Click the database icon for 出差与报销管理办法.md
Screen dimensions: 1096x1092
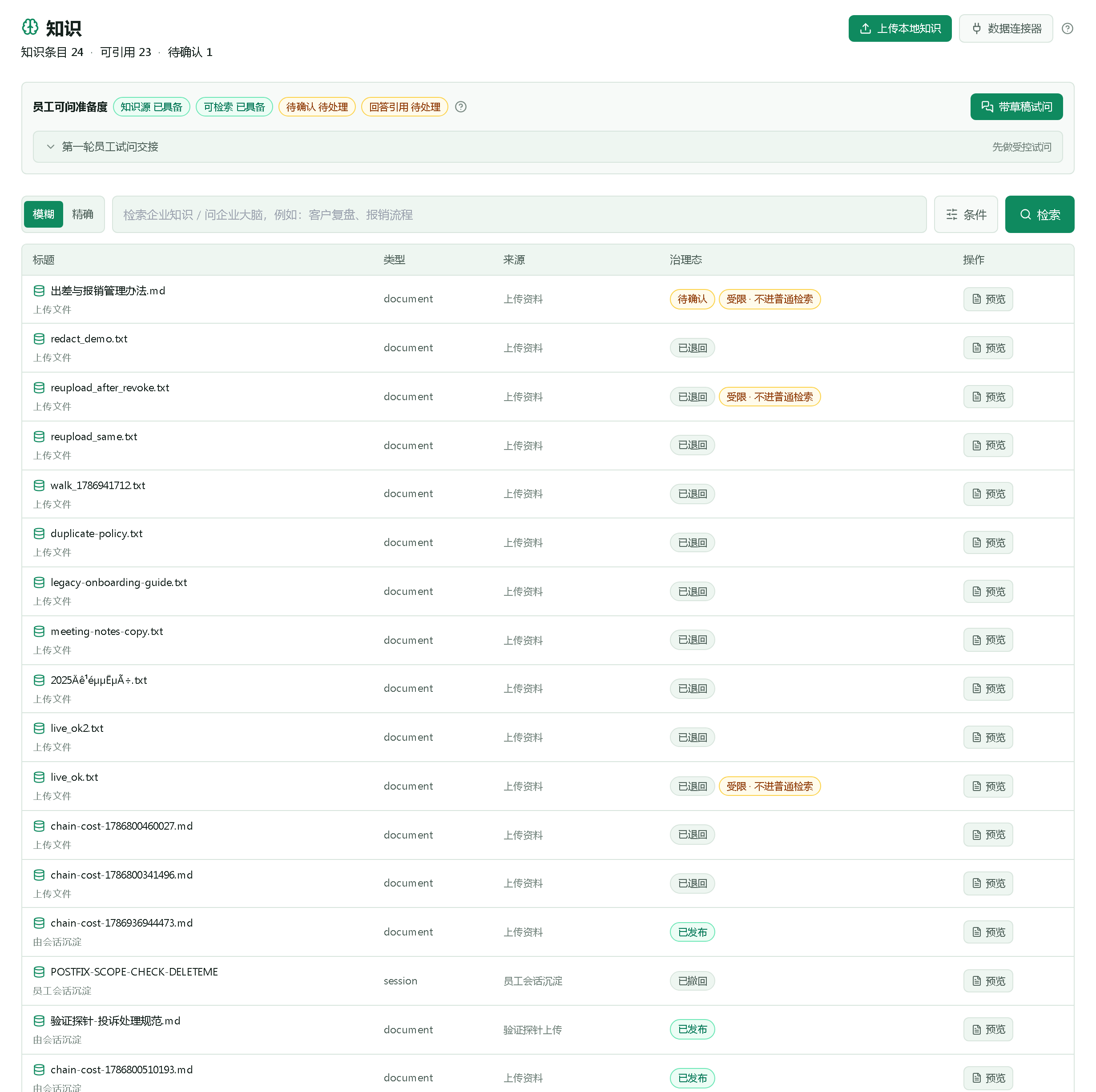[39, 291]
